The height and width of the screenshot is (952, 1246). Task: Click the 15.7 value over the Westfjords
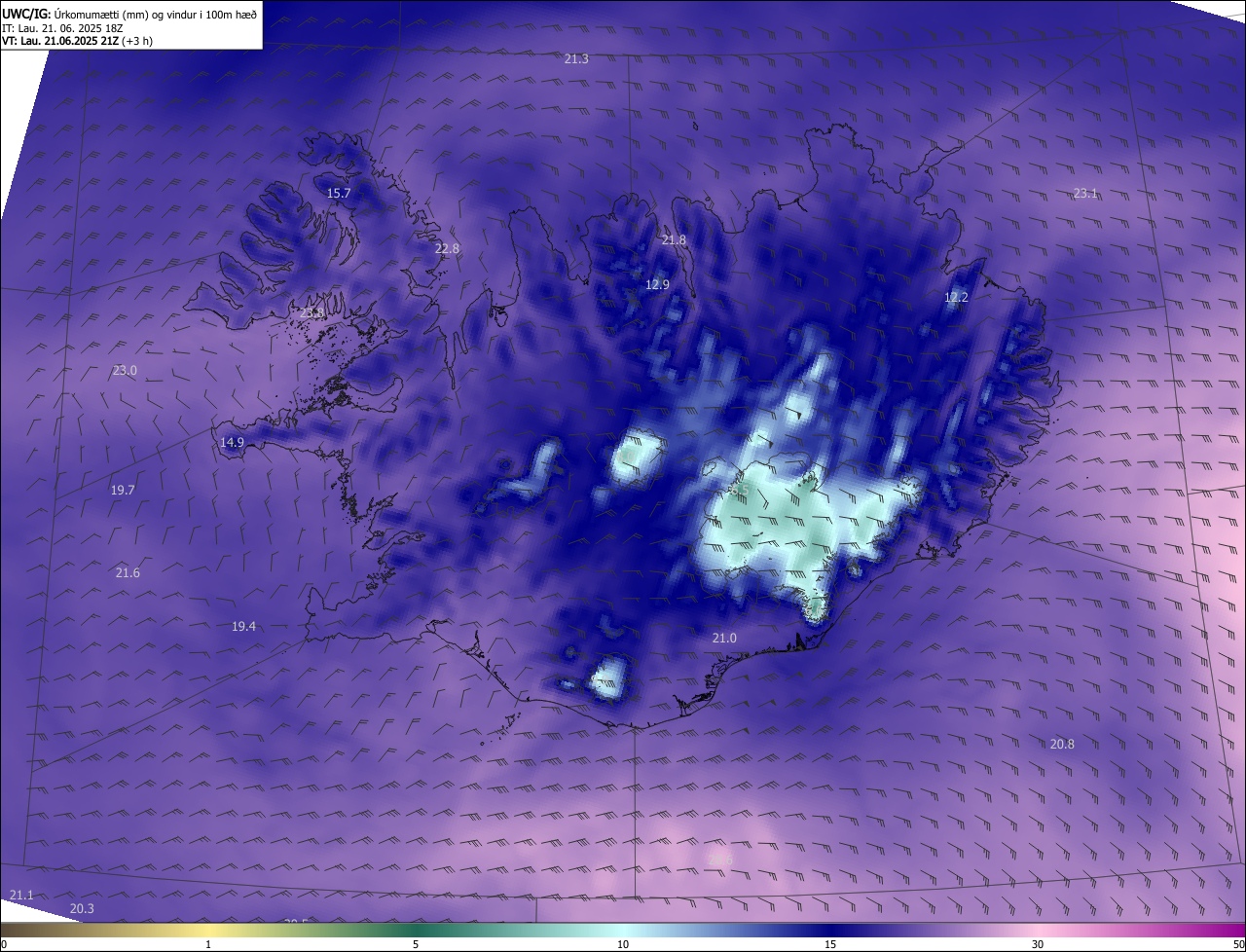[x=338, y=194]
